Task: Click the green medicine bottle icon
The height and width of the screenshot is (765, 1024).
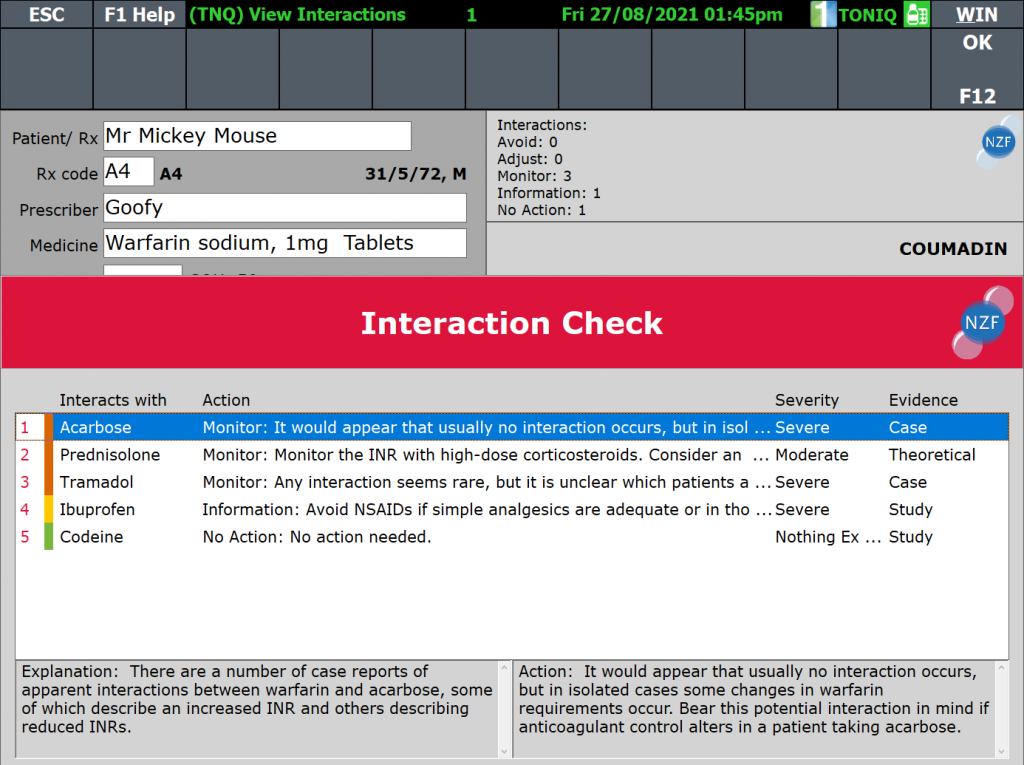Action: click(x=916, y=14)
